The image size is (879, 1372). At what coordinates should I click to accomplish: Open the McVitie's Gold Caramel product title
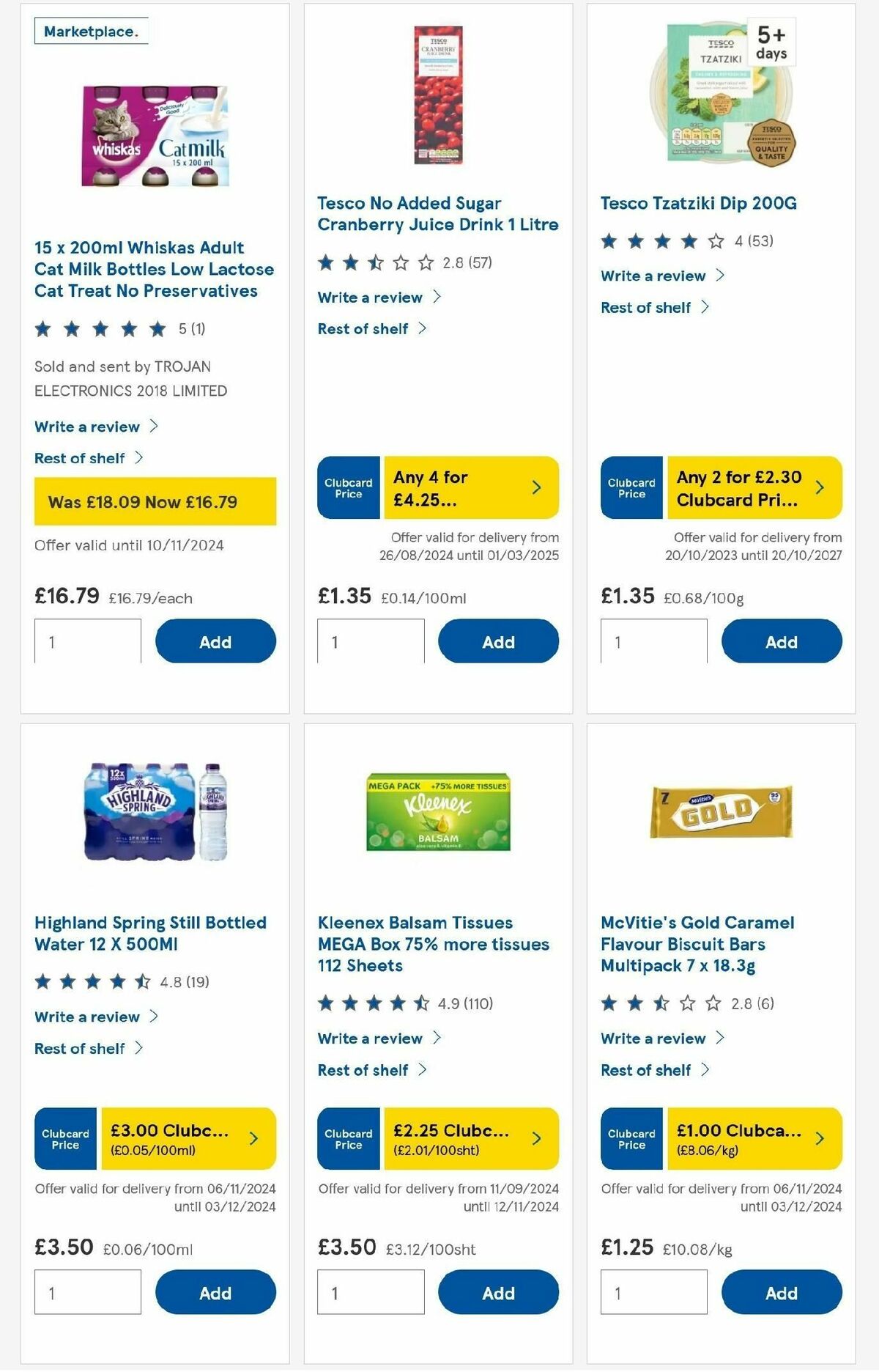[x=696, y=944]
